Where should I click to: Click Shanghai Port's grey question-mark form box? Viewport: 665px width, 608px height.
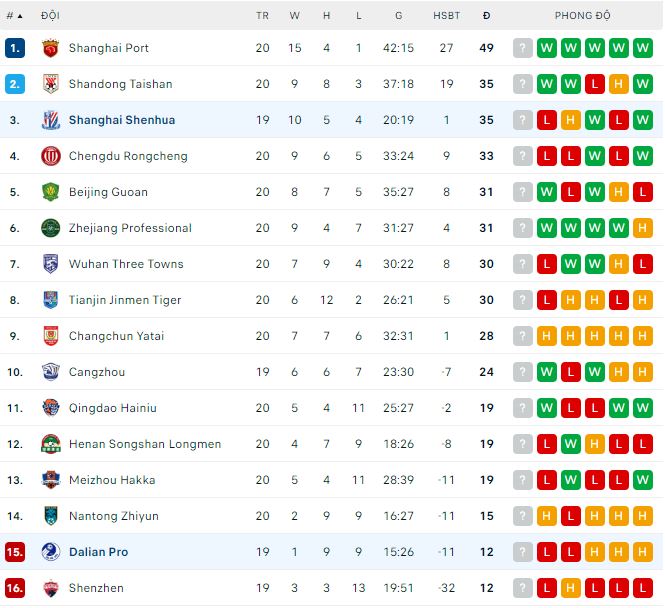point(523,48)
